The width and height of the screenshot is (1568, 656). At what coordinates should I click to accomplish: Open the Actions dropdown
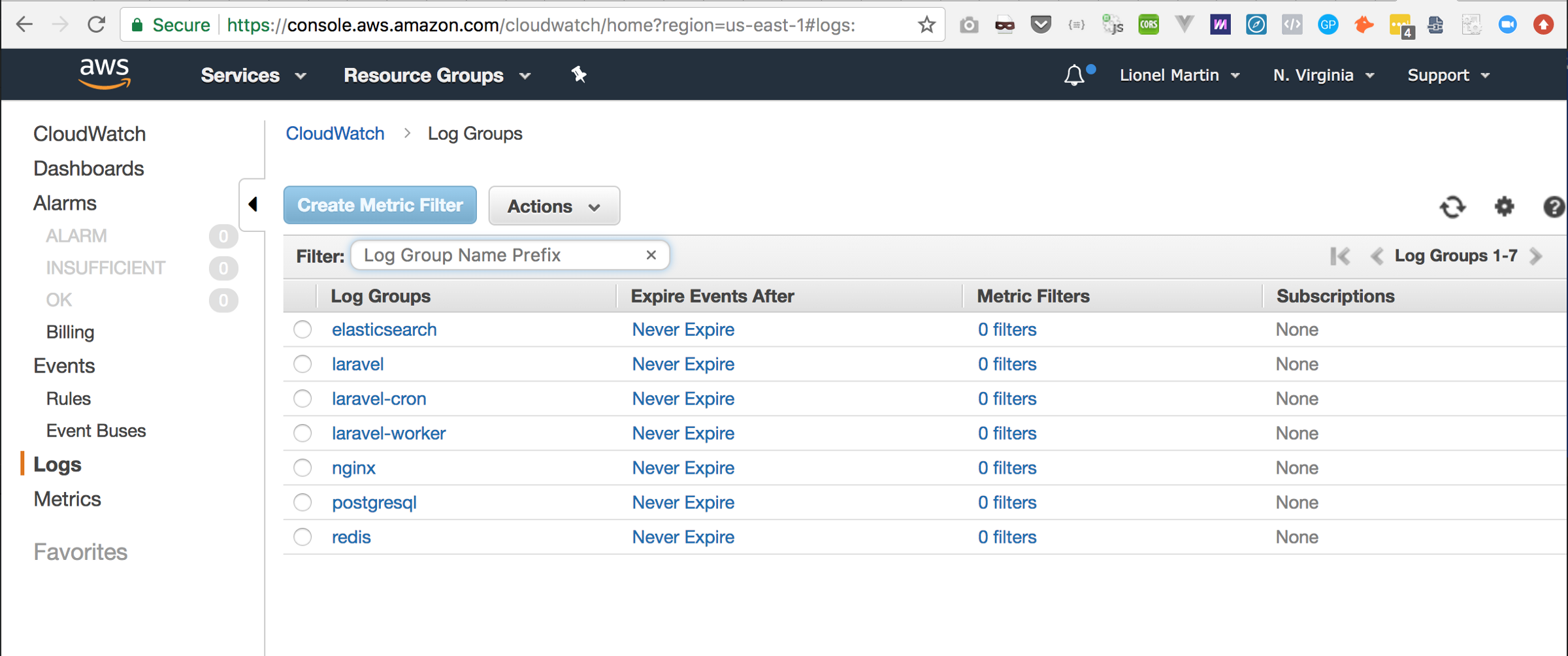point(554,206)
